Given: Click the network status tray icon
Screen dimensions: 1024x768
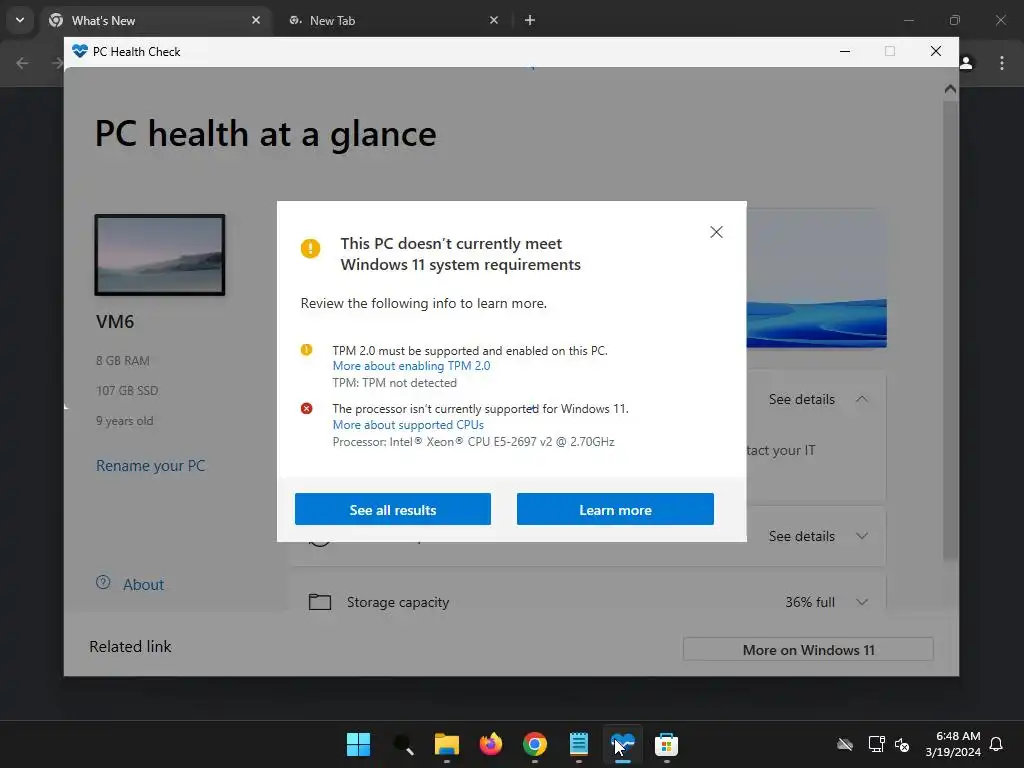Looking at the screenshot, I should [876, 744].
